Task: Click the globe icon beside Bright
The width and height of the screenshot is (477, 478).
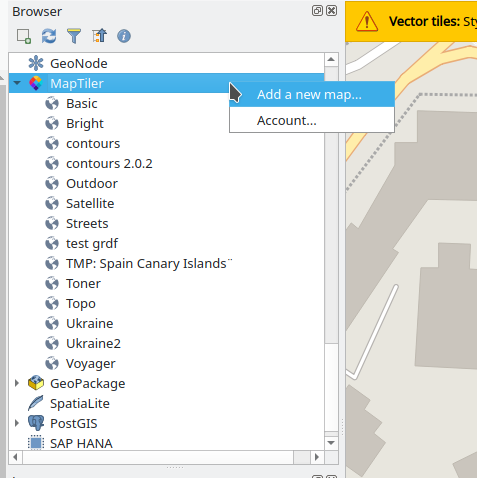Action: 52,123
